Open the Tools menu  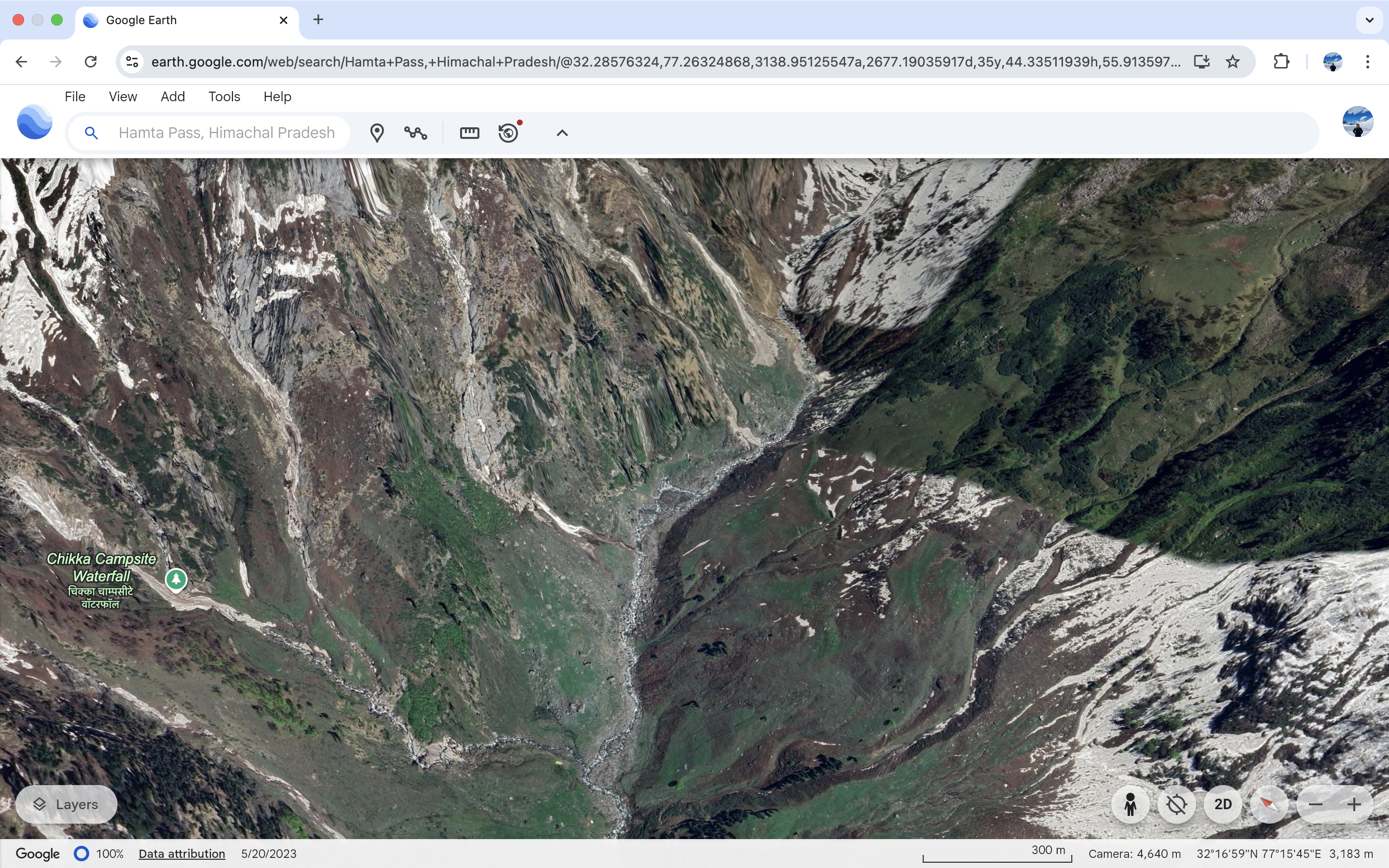[x=224, y=96]
